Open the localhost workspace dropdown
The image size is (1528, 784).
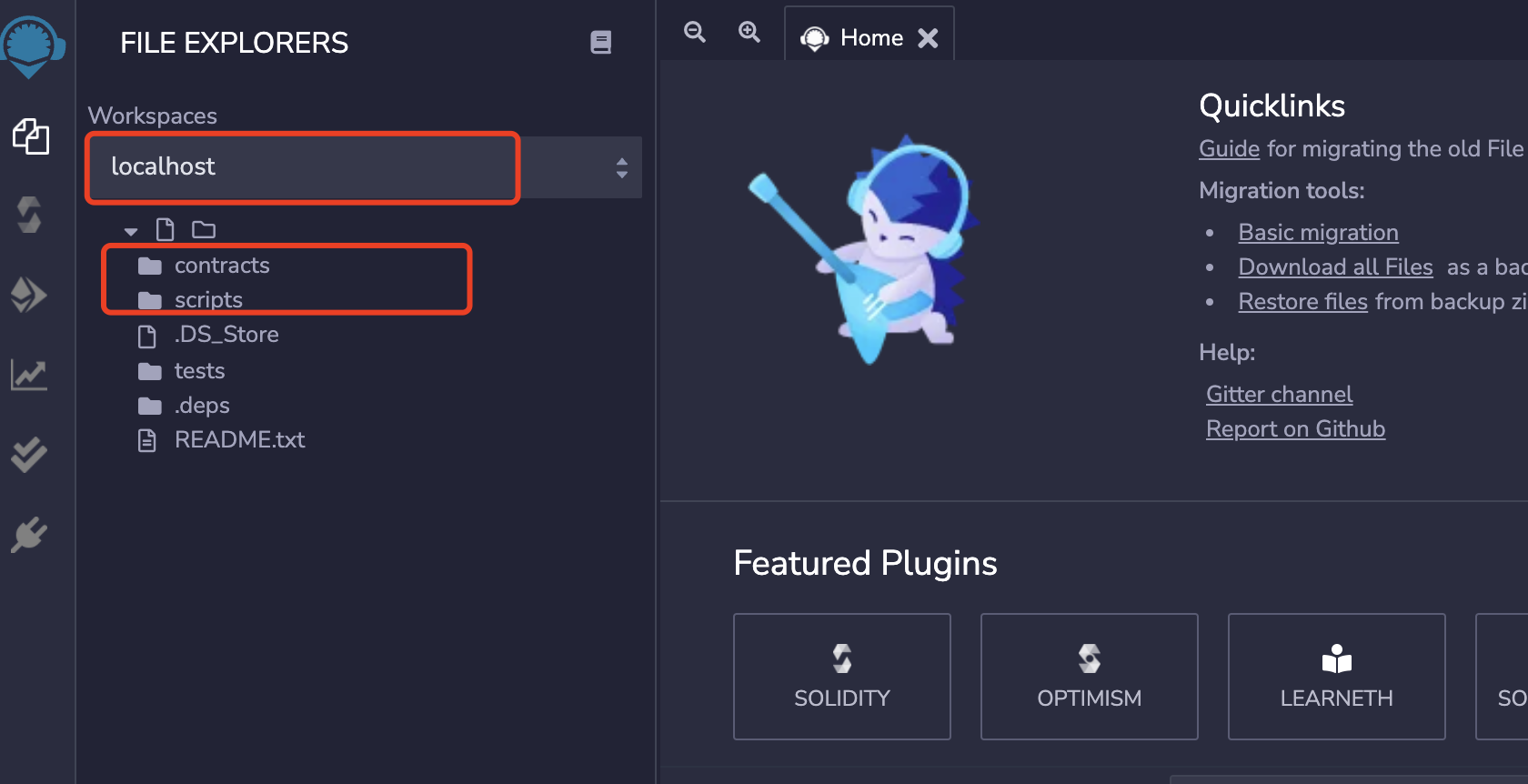[364, 167]
